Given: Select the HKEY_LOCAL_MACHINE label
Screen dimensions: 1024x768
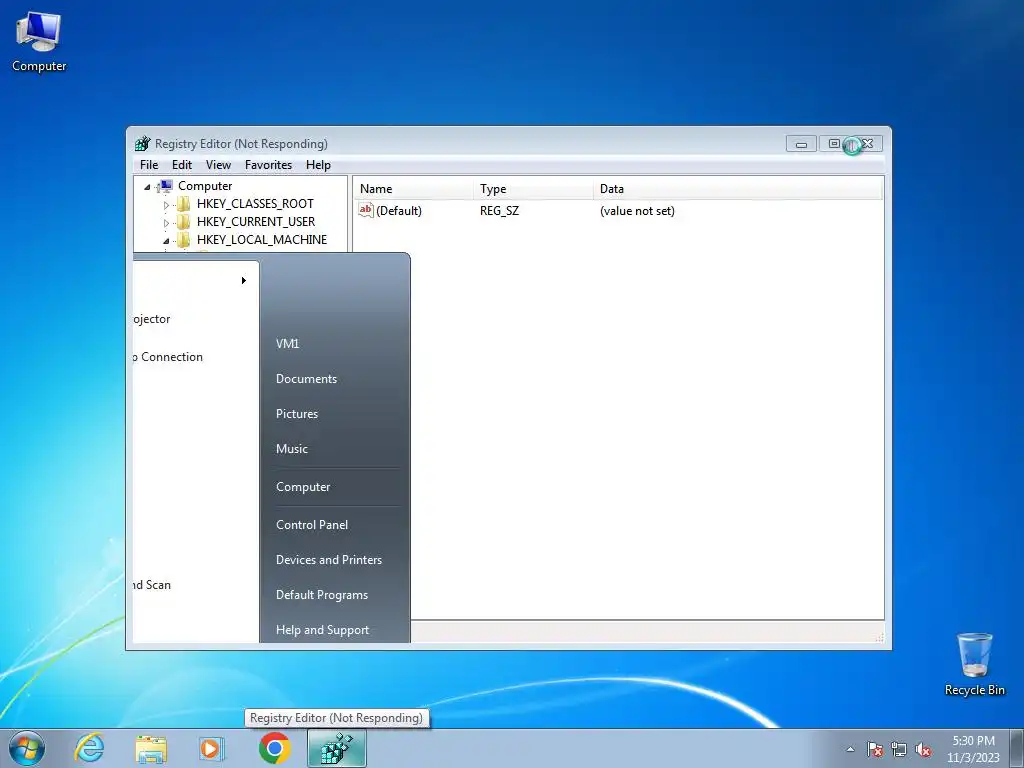Looking at the screenshot, I should [x=262, y=240].
